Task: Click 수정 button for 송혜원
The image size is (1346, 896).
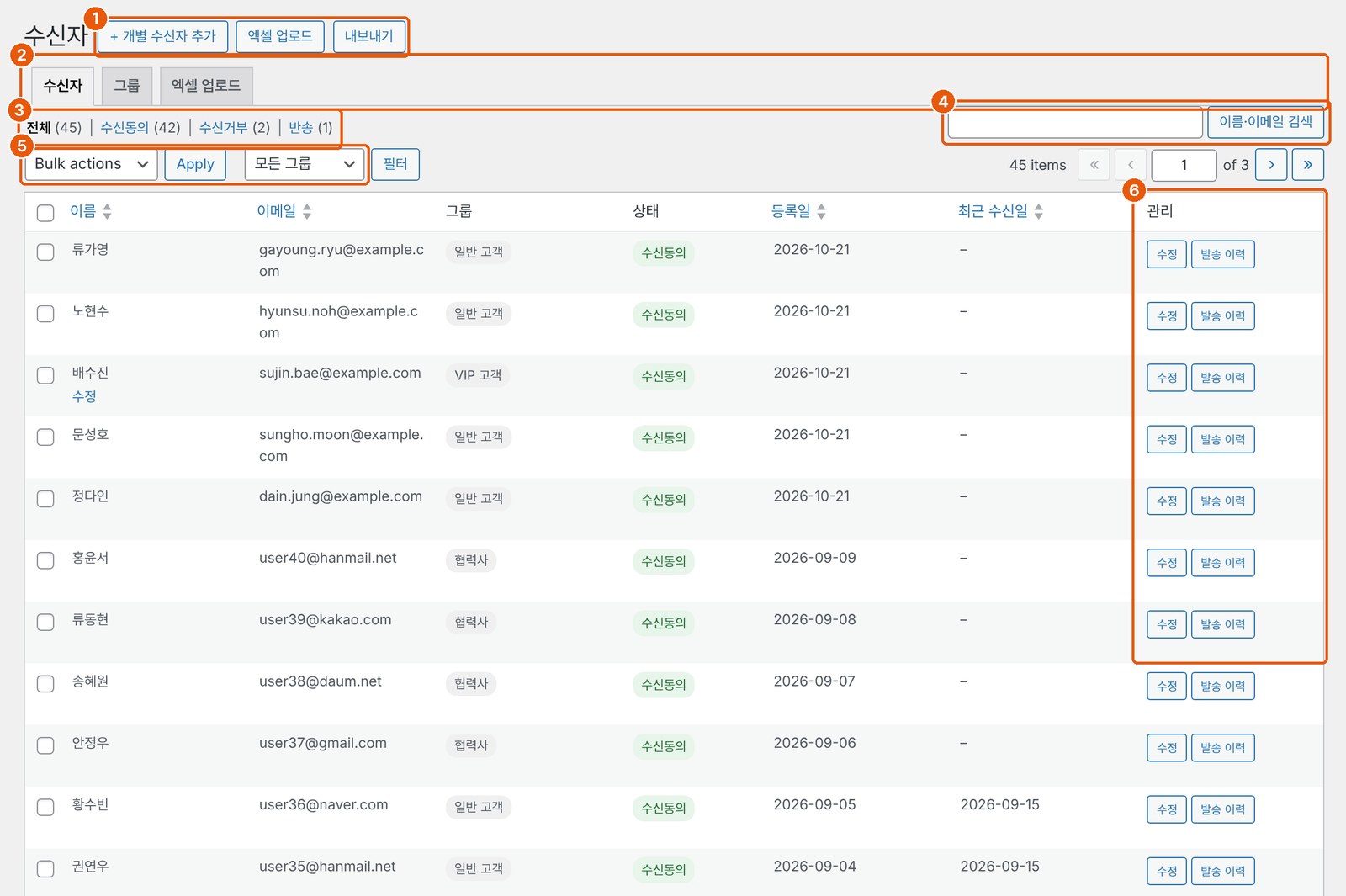Action: 1167,686
